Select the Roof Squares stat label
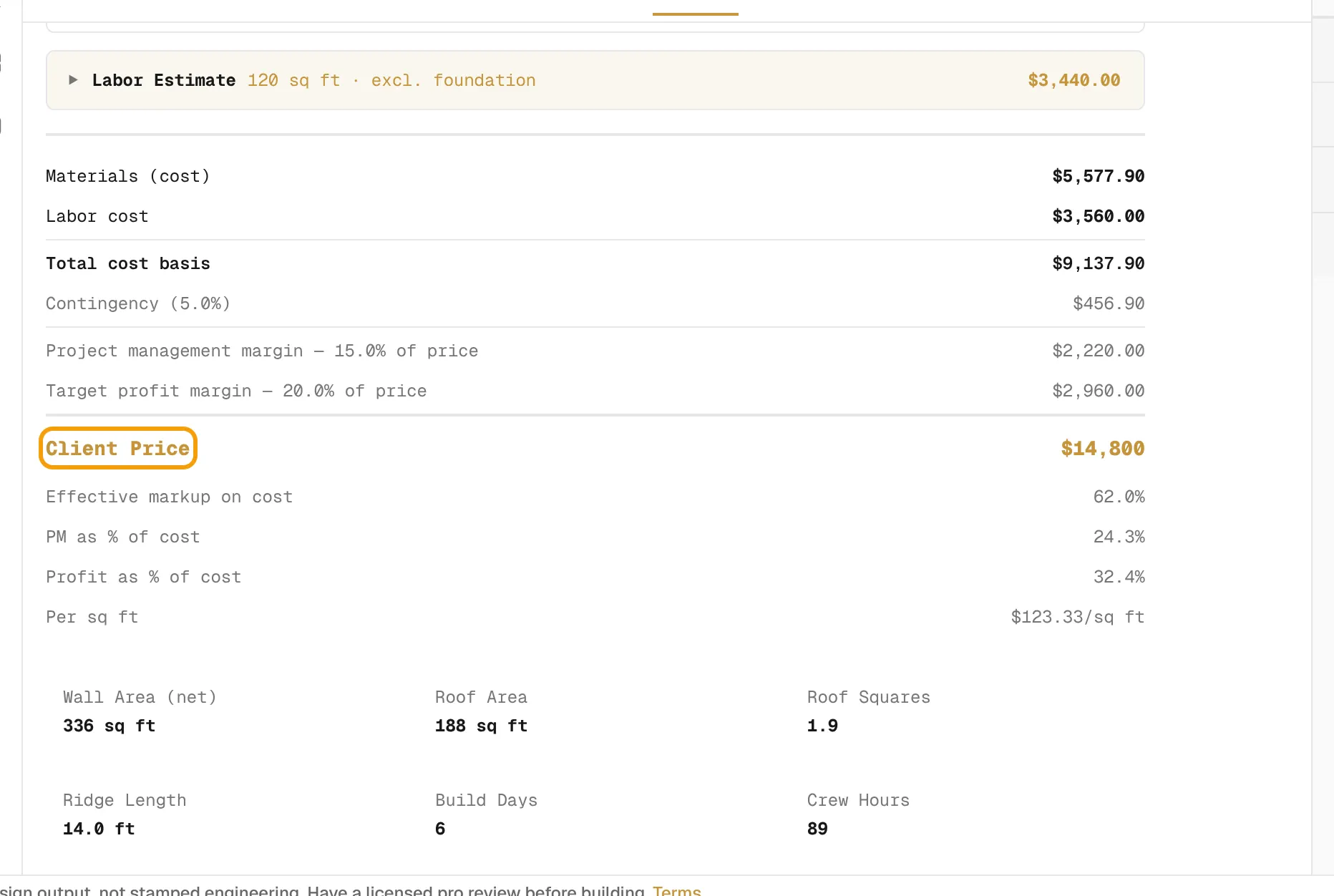 pyautogui.click(x=869, y=697)
